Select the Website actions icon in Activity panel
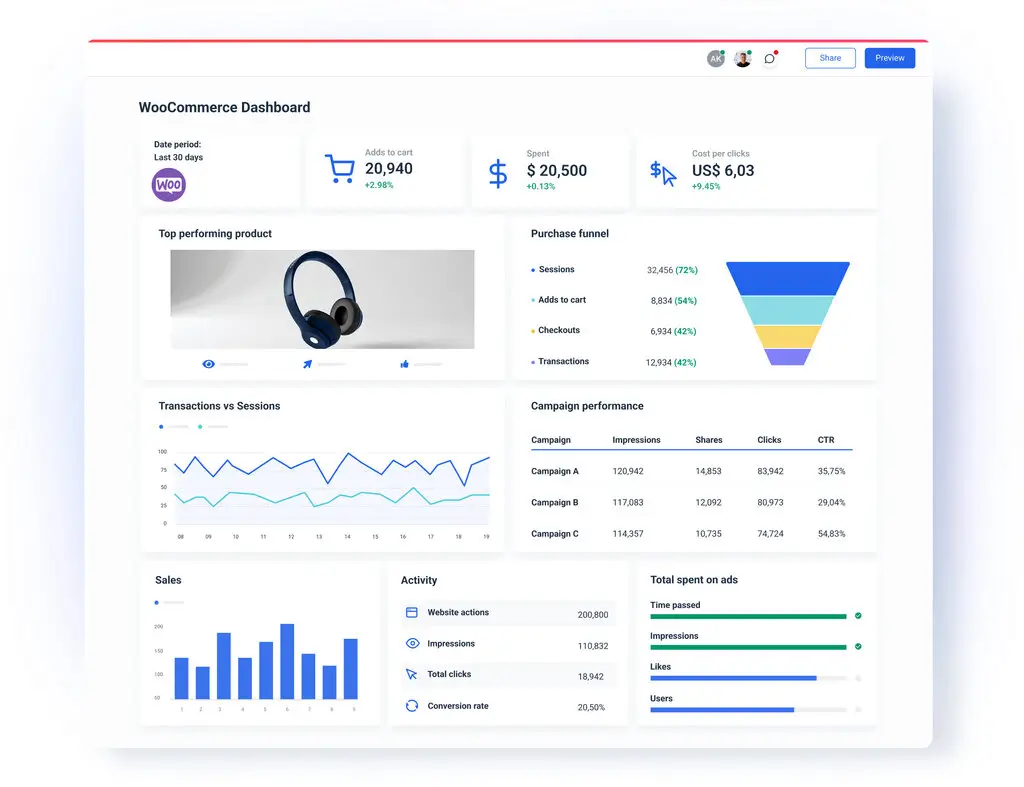1024x787 pixels. click(412, 612)
